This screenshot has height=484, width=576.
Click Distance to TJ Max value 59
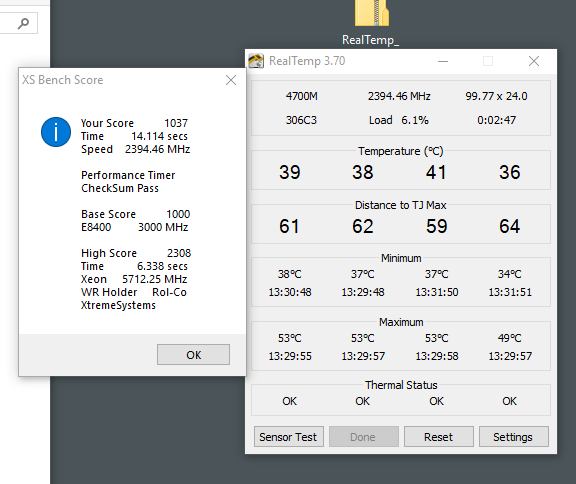point(437,226)
